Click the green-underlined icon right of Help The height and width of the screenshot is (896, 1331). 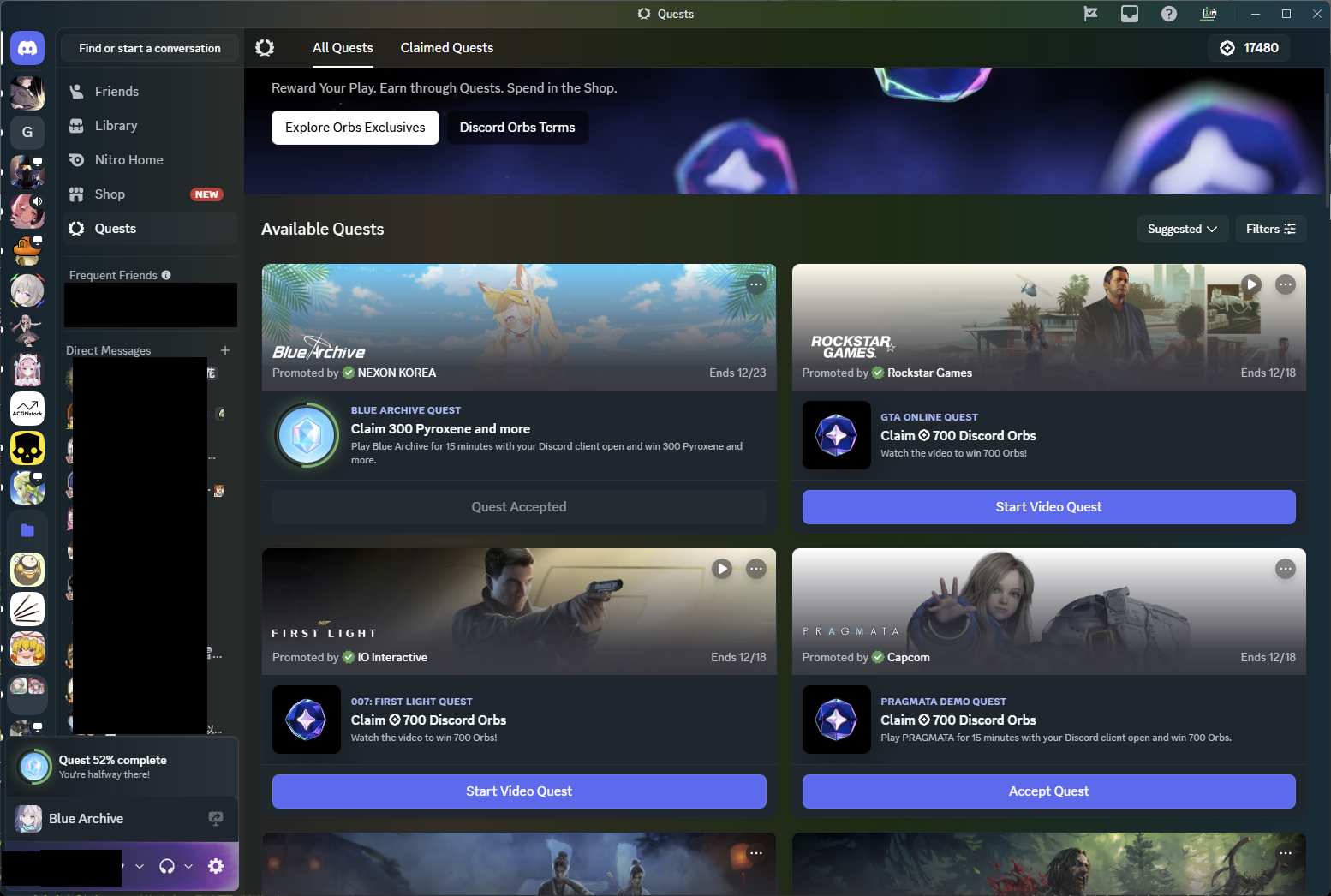[x=1209, y=14]
